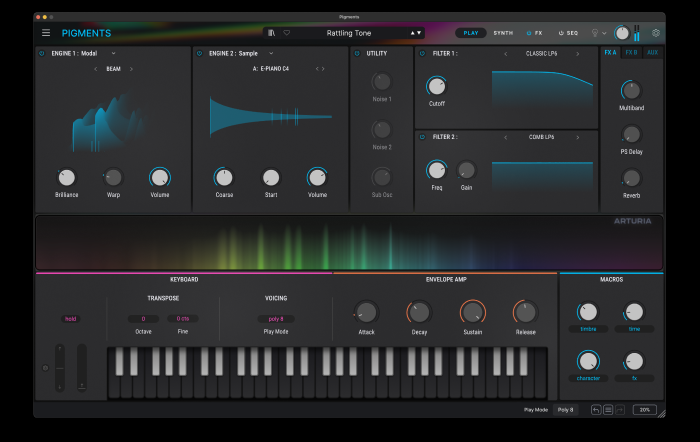Open the poly 8 Play Mode selector
This screenshot has width=700, height=442.
tap(276, 319)
